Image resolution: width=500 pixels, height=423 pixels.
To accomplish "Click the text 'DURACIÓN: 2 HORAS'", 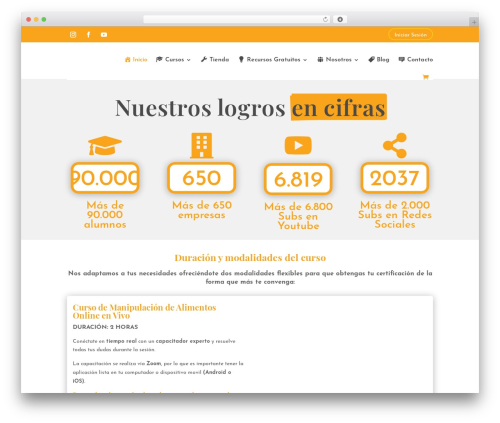I will tap(105, 327).
